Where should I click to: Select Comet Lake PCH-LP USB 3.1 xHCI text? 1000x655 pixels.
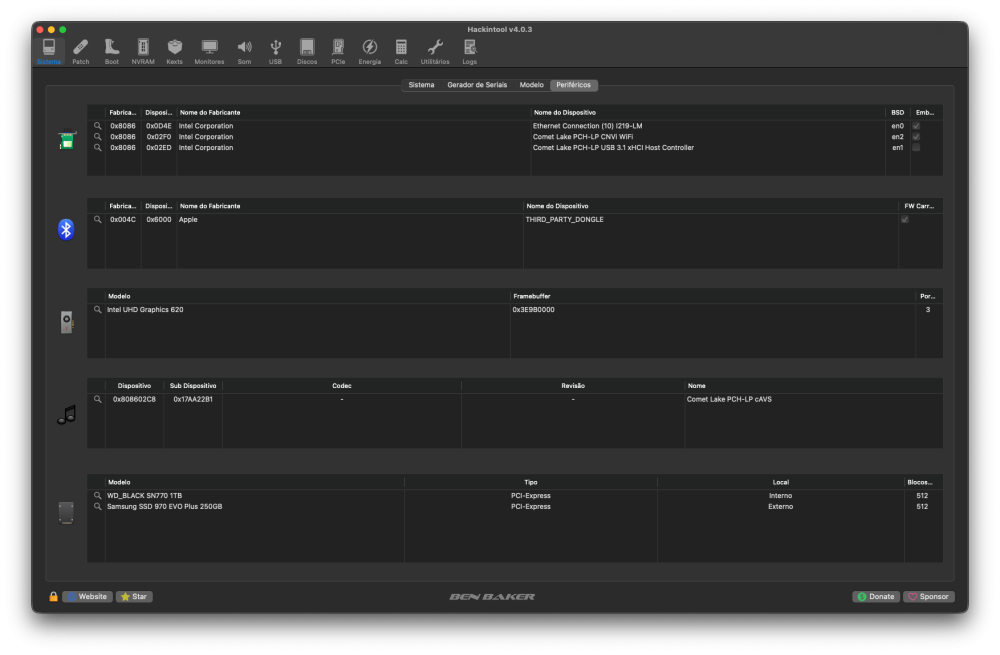pyautogui.click(x=613, y=147)
